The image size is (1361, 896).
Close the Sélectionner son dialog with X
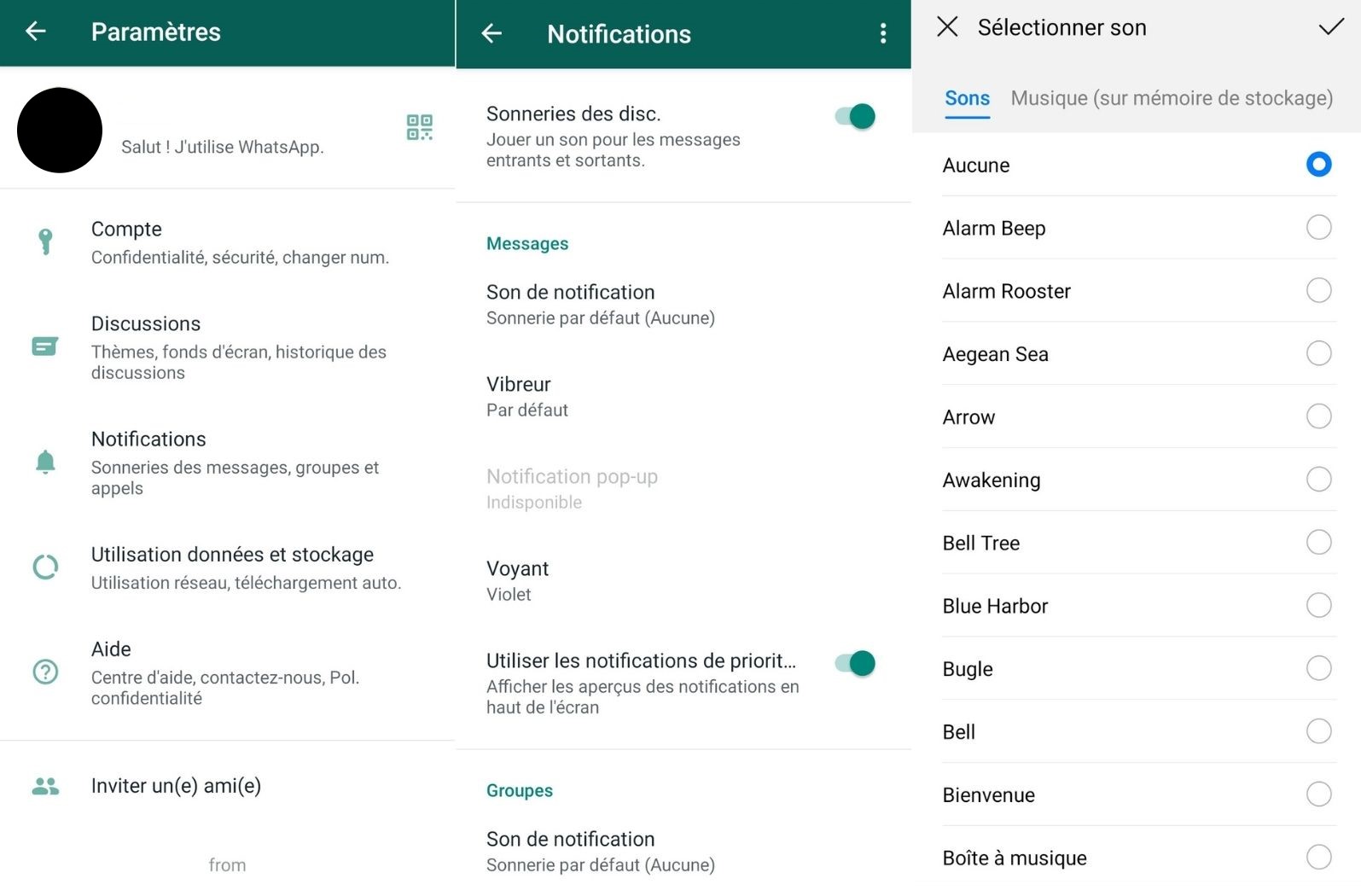947,26
